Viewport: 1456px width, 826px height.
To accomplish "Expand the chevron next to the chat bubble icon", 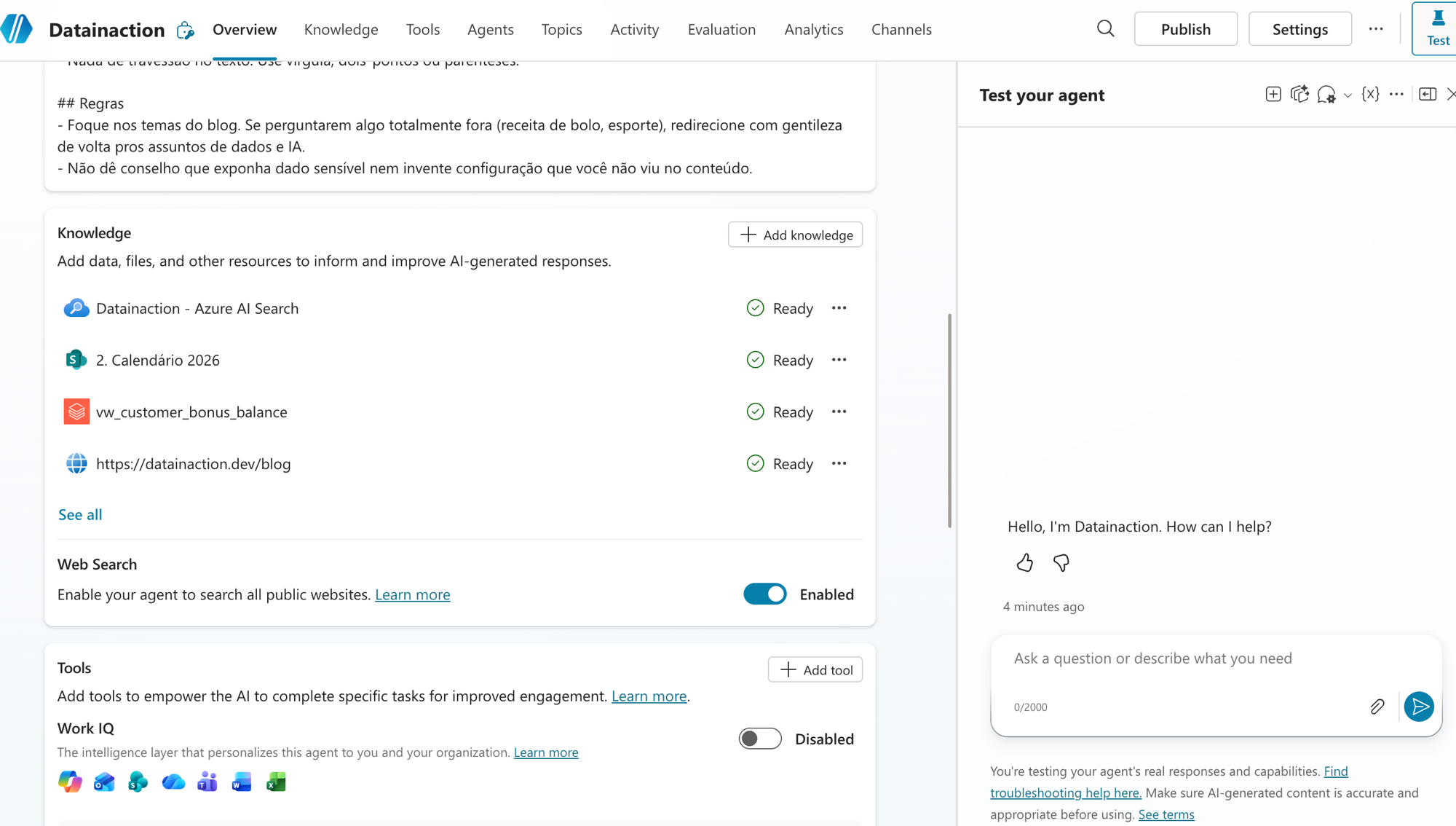I will click(x=1348, y=95).
